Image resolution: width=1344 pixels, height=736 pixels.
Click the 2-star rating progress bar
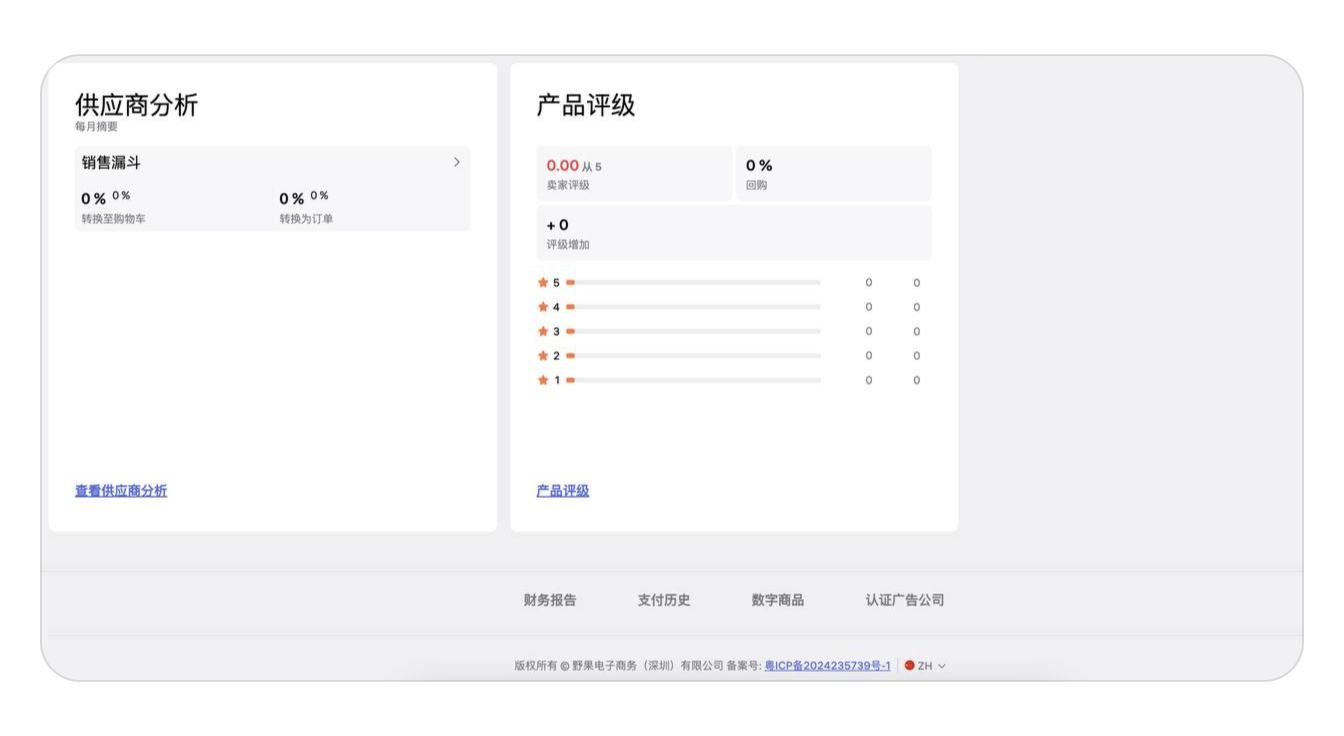693,356
